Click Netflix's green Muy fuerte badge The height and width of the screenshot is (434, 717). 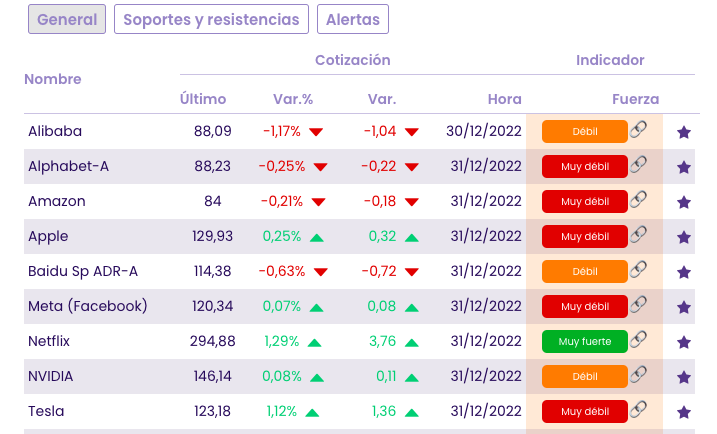pos(584,342)
